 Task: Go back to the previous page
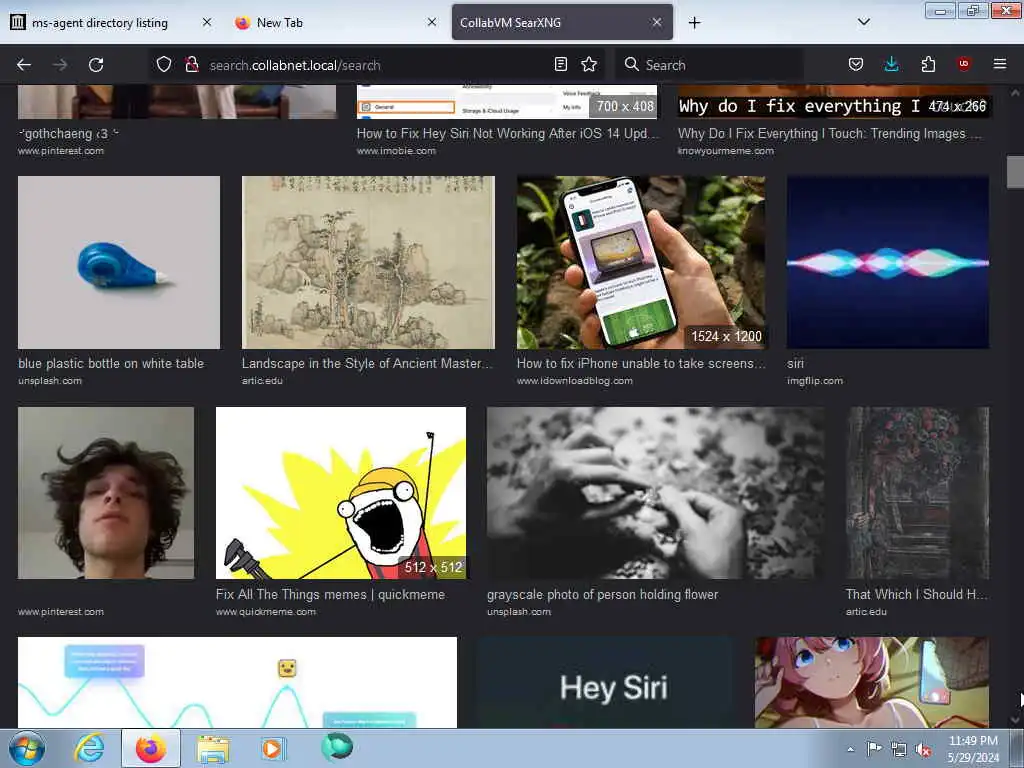click(x=24, y=65)
